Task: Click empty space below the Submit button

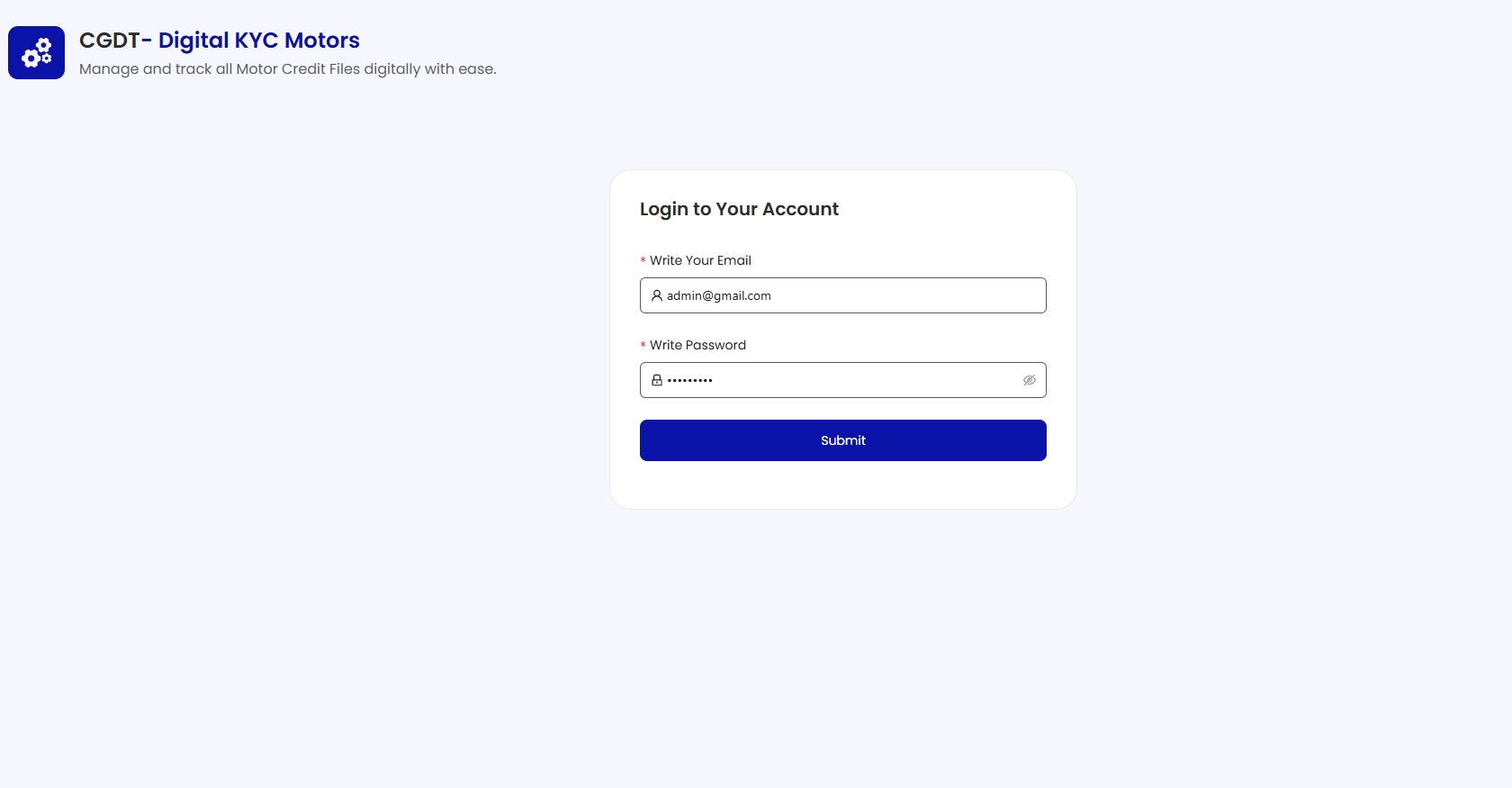Action: point(842,485)
